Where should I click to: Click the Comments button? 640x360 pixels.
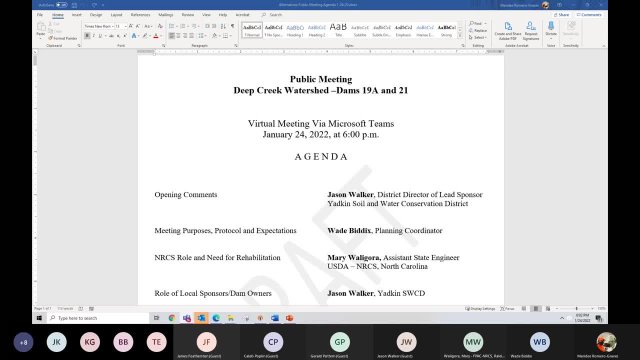[589, 15]
